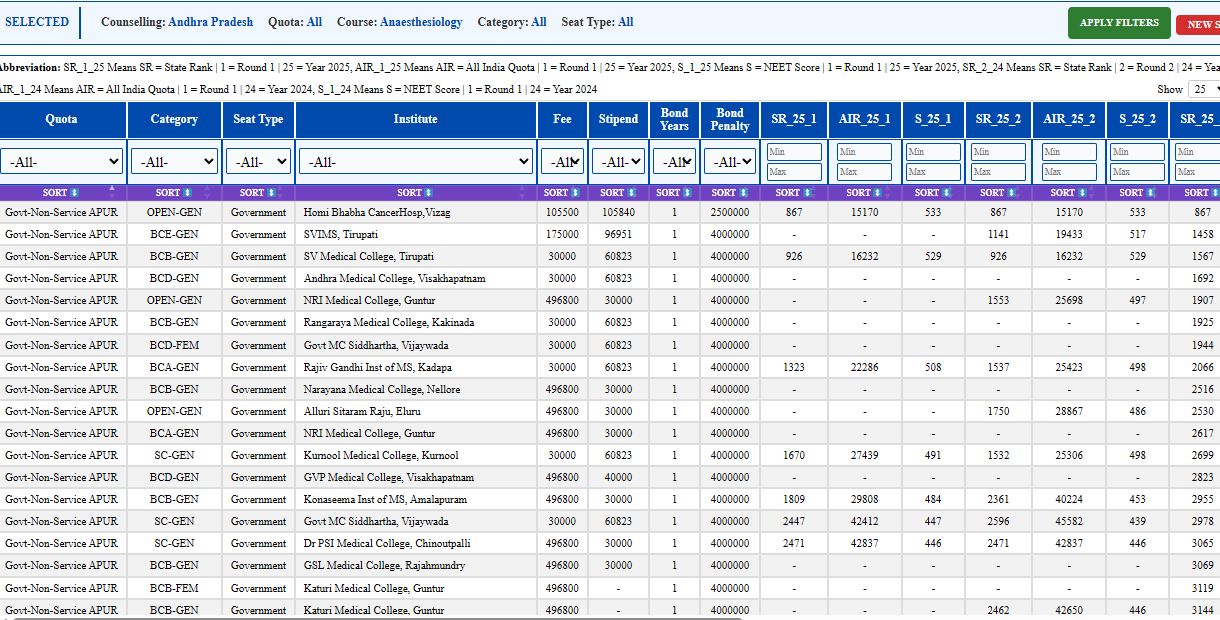Image resolution: width=1220 pixels, height=620 pixels.
Task: Sort by SR_25_1 rank column
Action: [794, 192]
